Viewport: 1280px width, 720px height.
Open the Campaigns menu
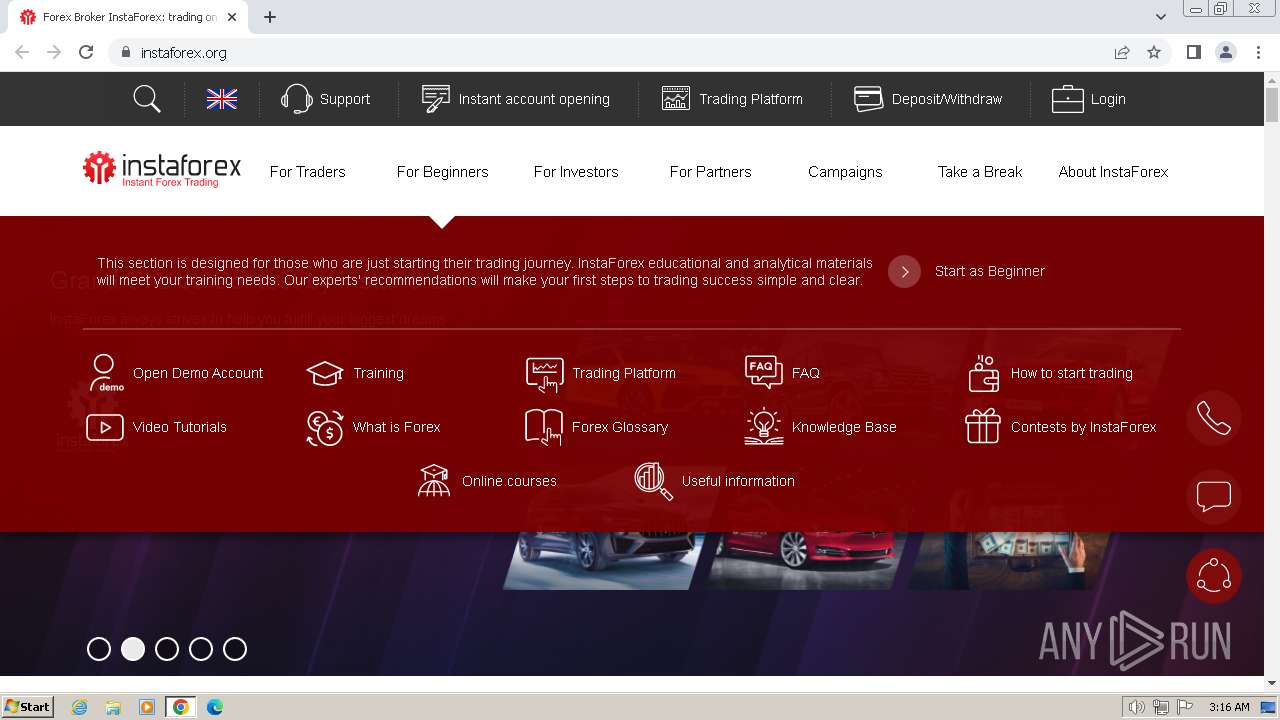845,172
